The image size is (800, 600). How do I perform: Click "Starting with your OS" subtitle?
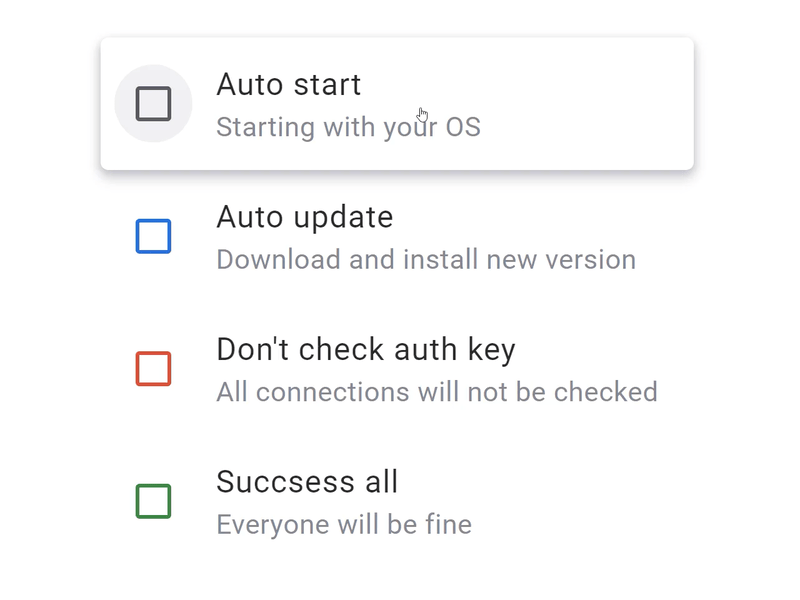pyautogui.click(x=348, y=127)
